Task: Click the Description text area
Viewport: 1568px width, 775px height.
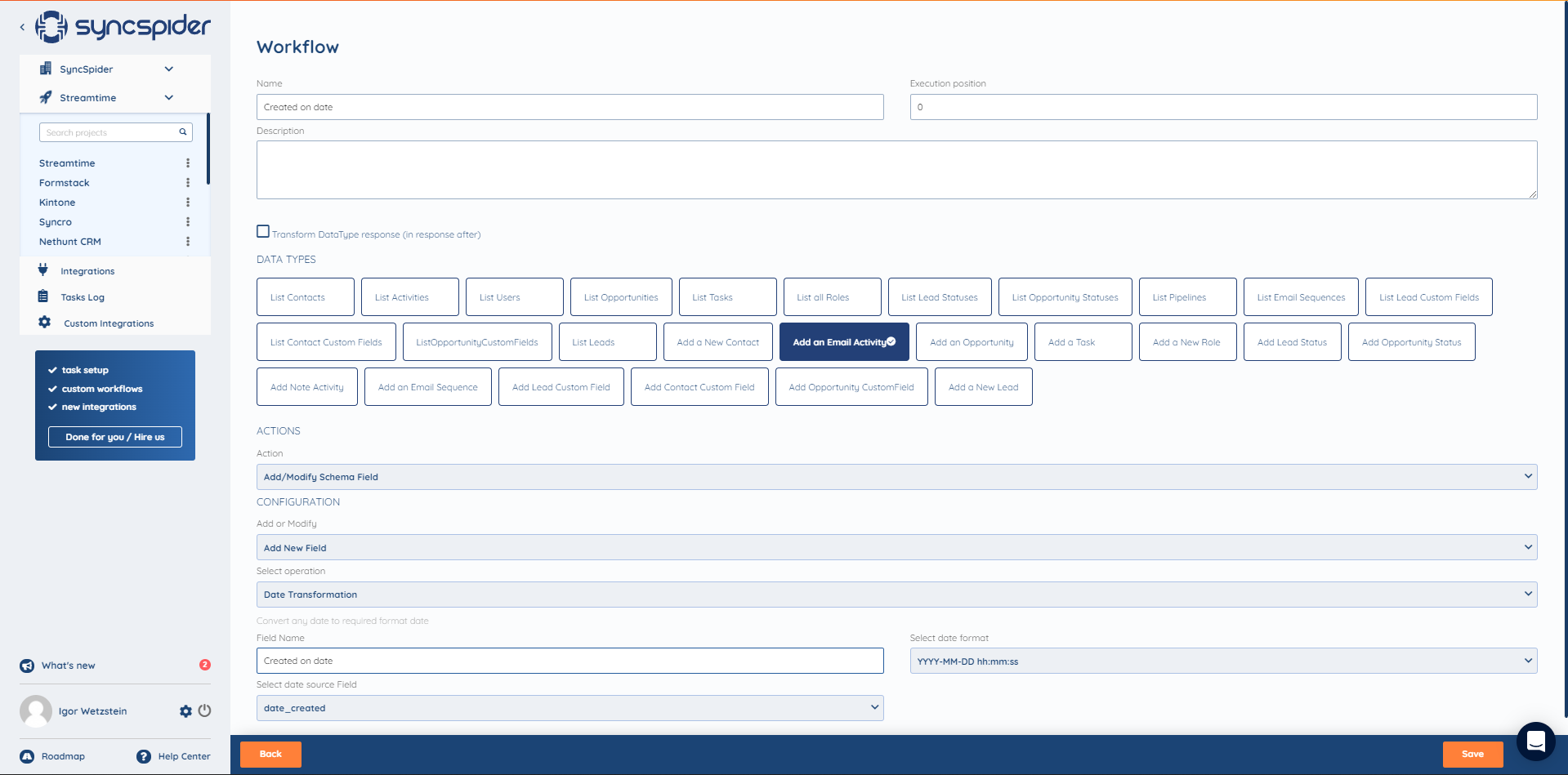Action: click(x=896, y=170)
